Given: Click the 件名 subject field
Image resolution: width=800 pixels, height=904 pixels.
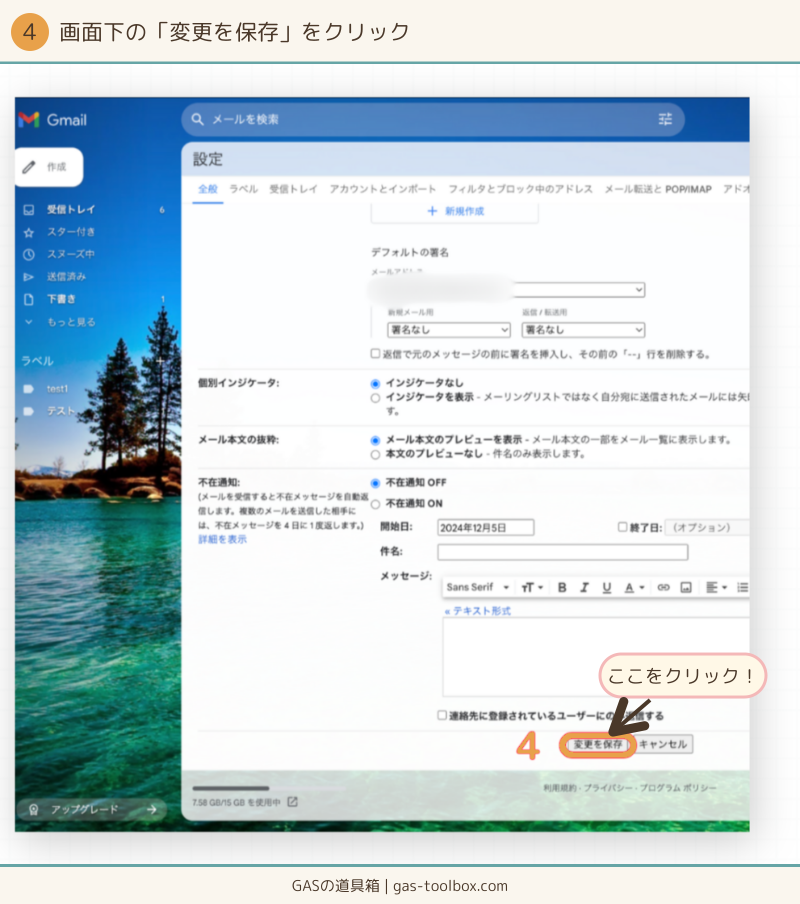Looking at the screenshot, I should tap(563, 552).
